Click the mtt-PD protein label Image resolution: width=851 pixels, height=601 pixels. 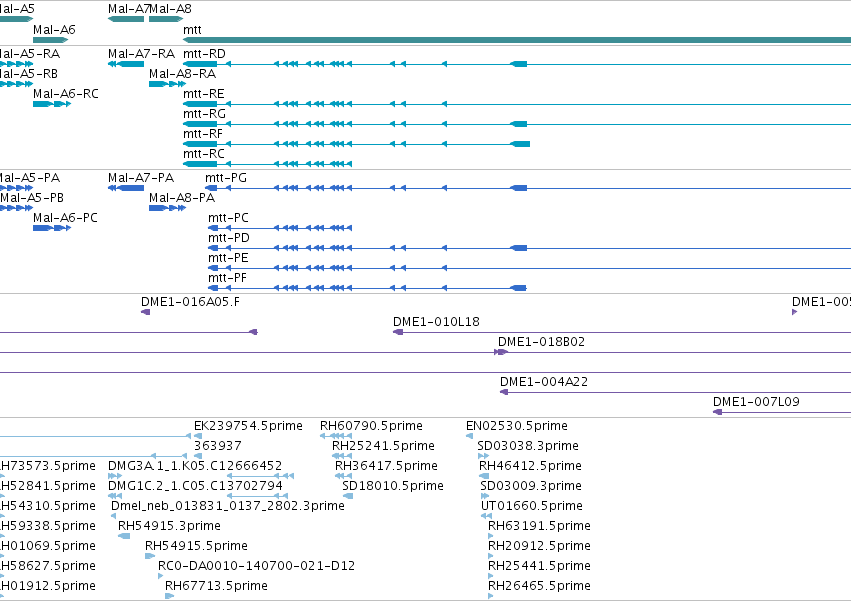pyautogui.click(x=229, y=238)
